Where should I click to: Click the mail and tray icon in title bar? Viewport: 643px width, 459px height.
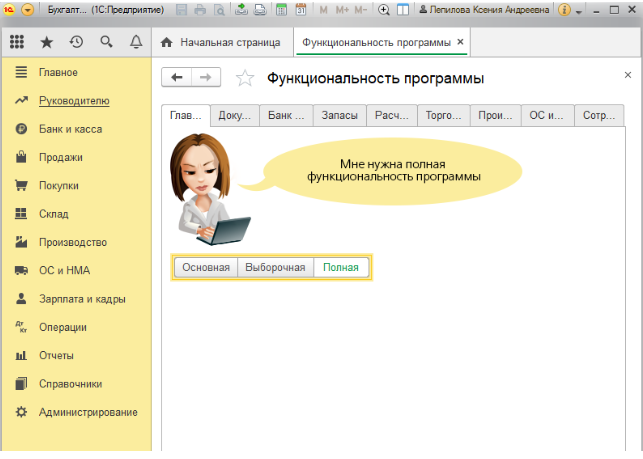(x=260, y=9)
